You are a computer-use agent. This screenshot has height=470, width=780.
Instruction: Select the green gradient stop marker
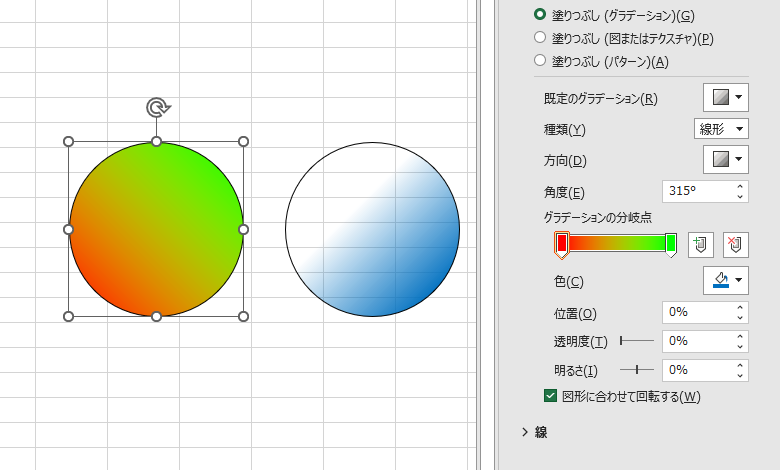coord(671,243)
